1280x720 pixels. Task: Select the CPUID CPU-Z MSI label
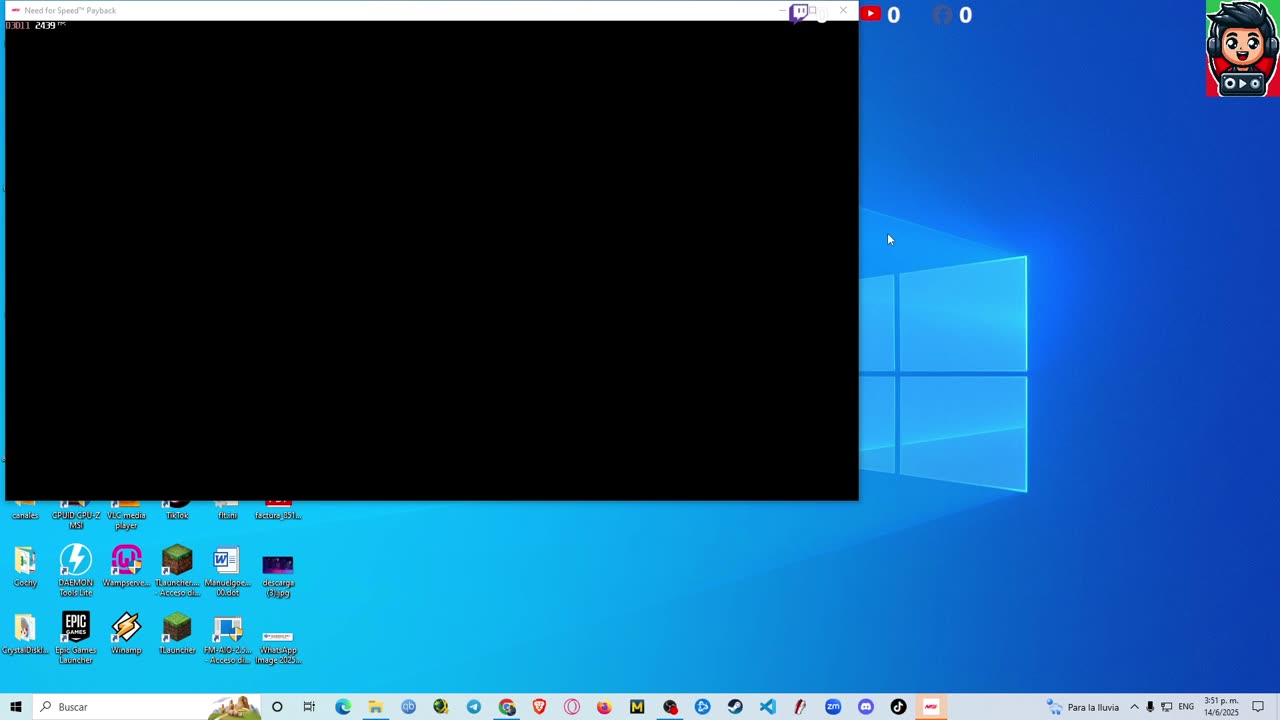click(x=76, y=520)
